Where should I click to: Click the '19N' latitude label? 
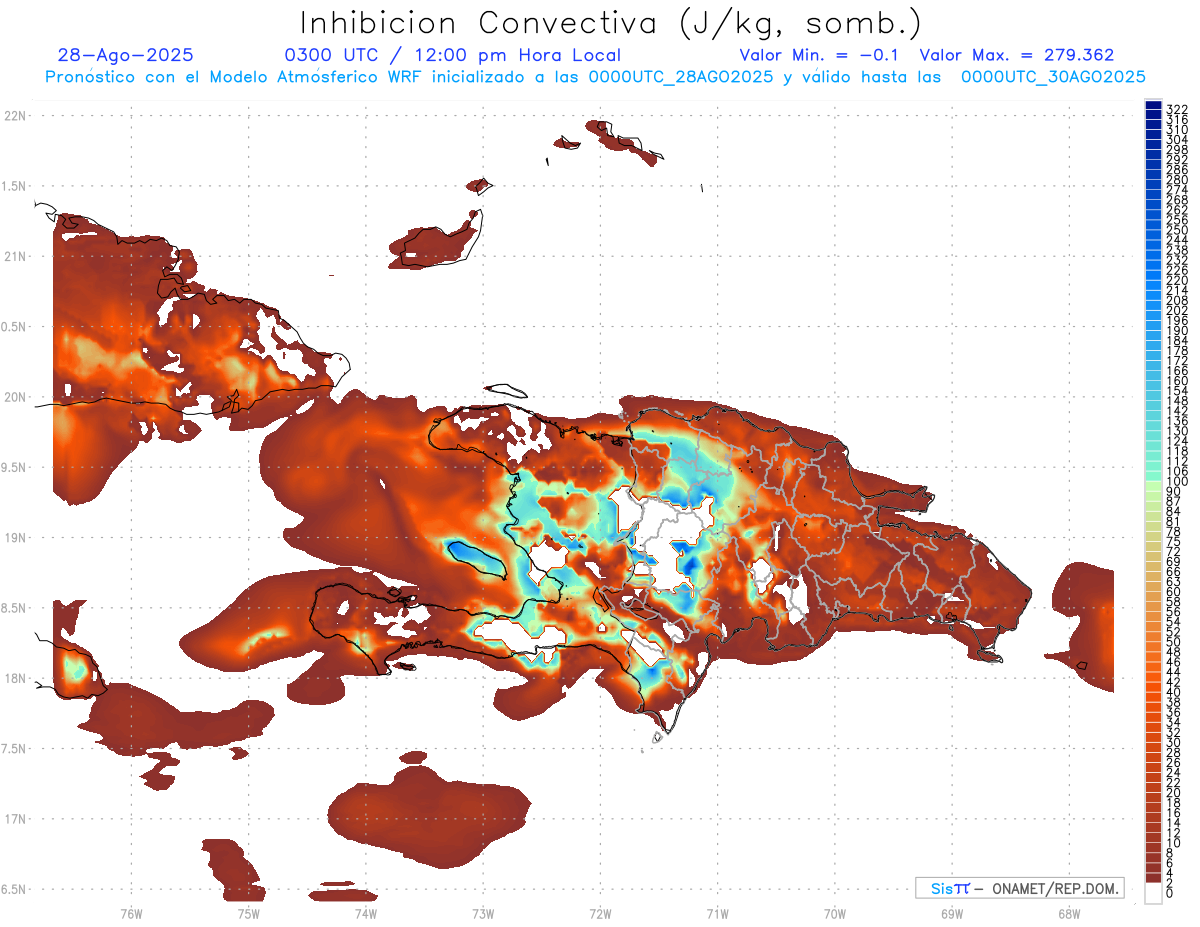pyautogui.click(x=15, y=537)
